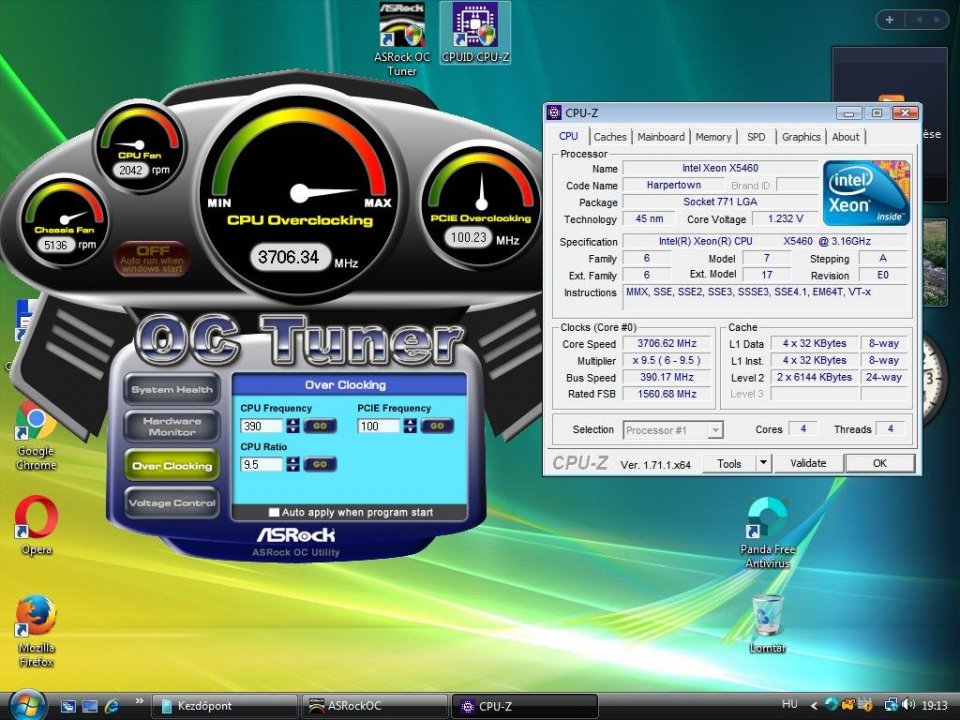Click the Core Speed value 3706.62 MHz

point(667,344)
